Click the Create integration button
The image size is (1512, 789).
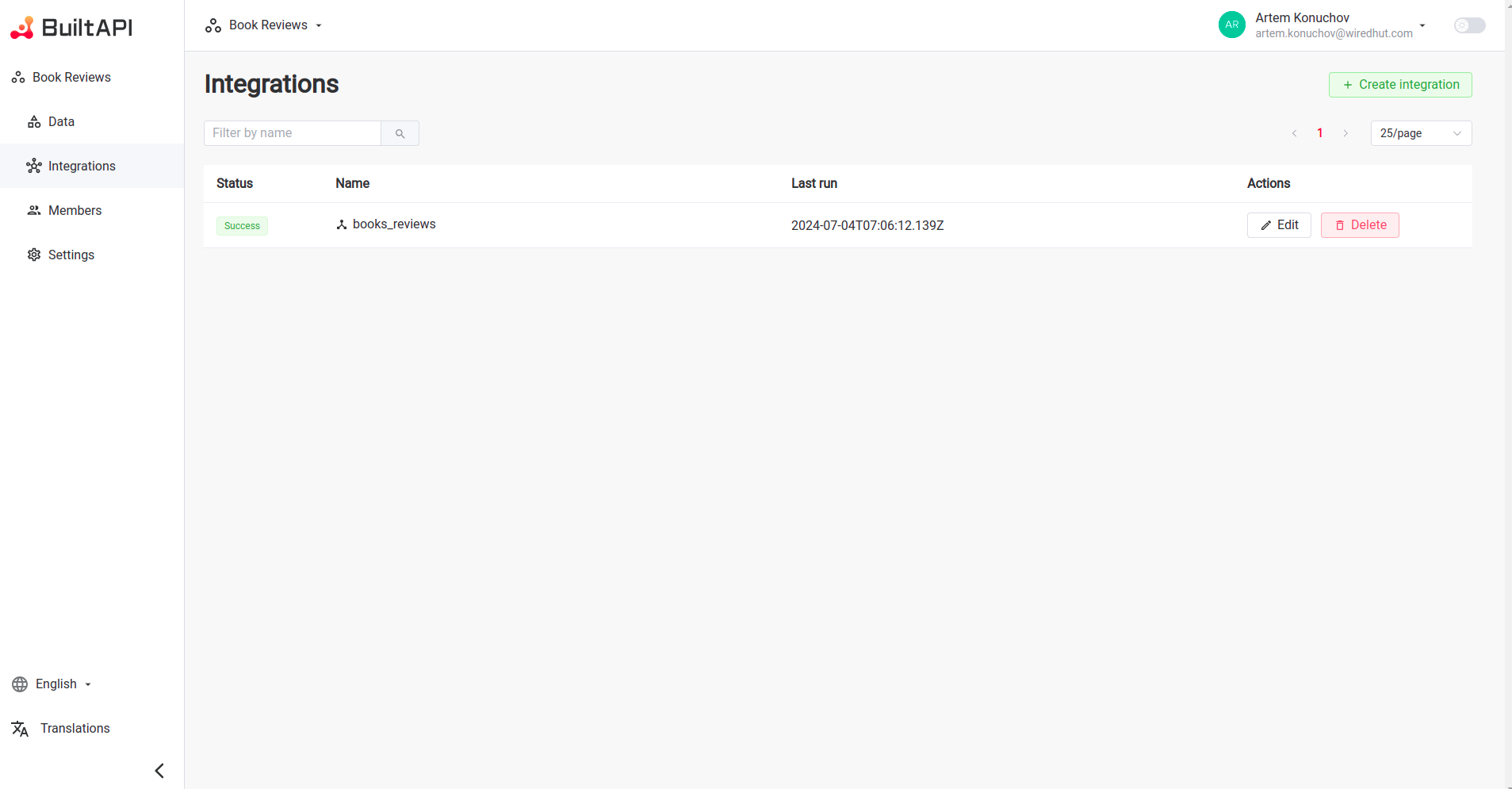pos(1400,85)
